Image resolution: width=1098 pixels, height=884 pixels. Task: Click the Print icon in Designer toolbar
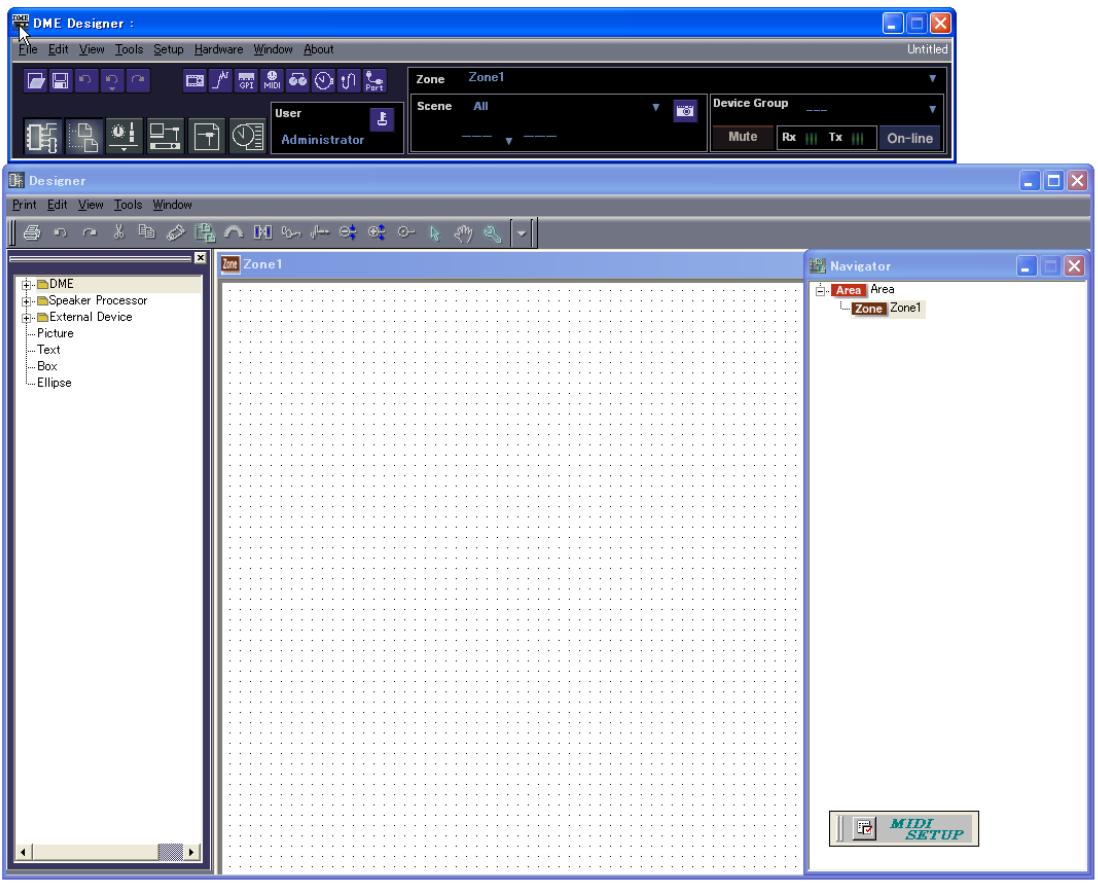(x=32, y=233)
